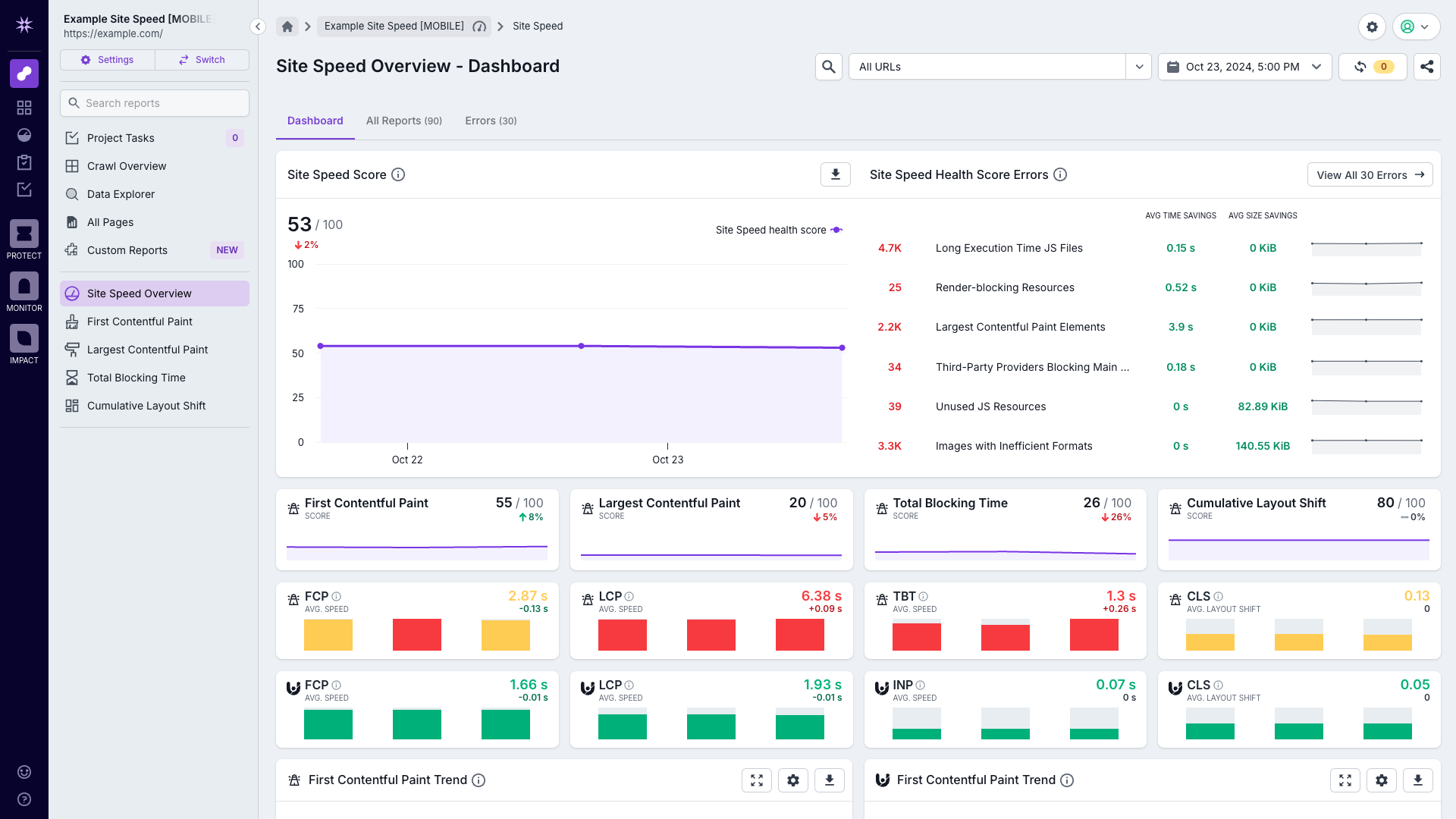This screenshot has height=819, width=1456.
Task: Download the Site Speed Score data
Action: [x=835, y=174]
